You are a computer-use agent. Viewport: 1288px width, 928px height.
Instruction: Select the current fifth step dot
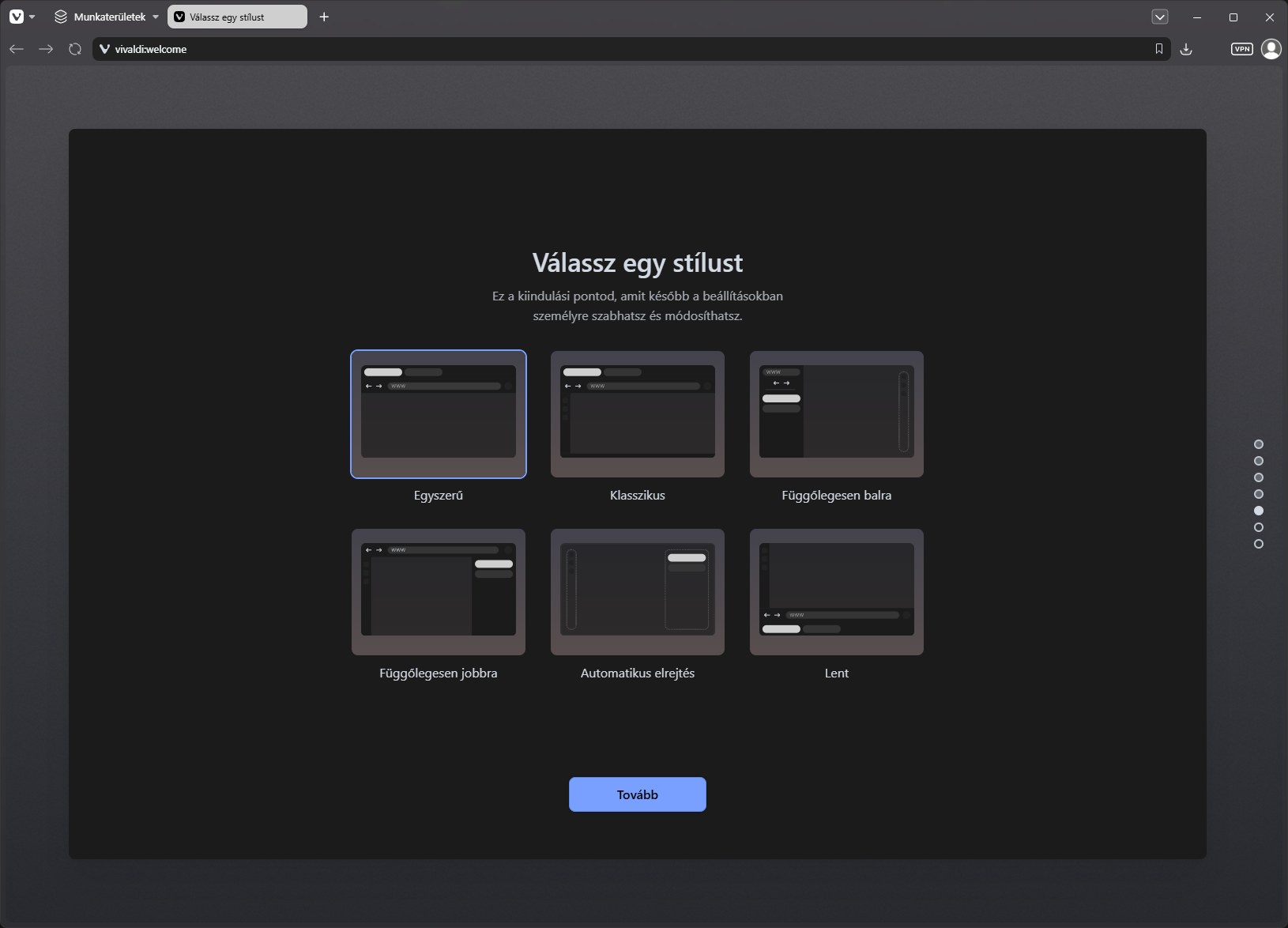click(x=1259, y=511)
